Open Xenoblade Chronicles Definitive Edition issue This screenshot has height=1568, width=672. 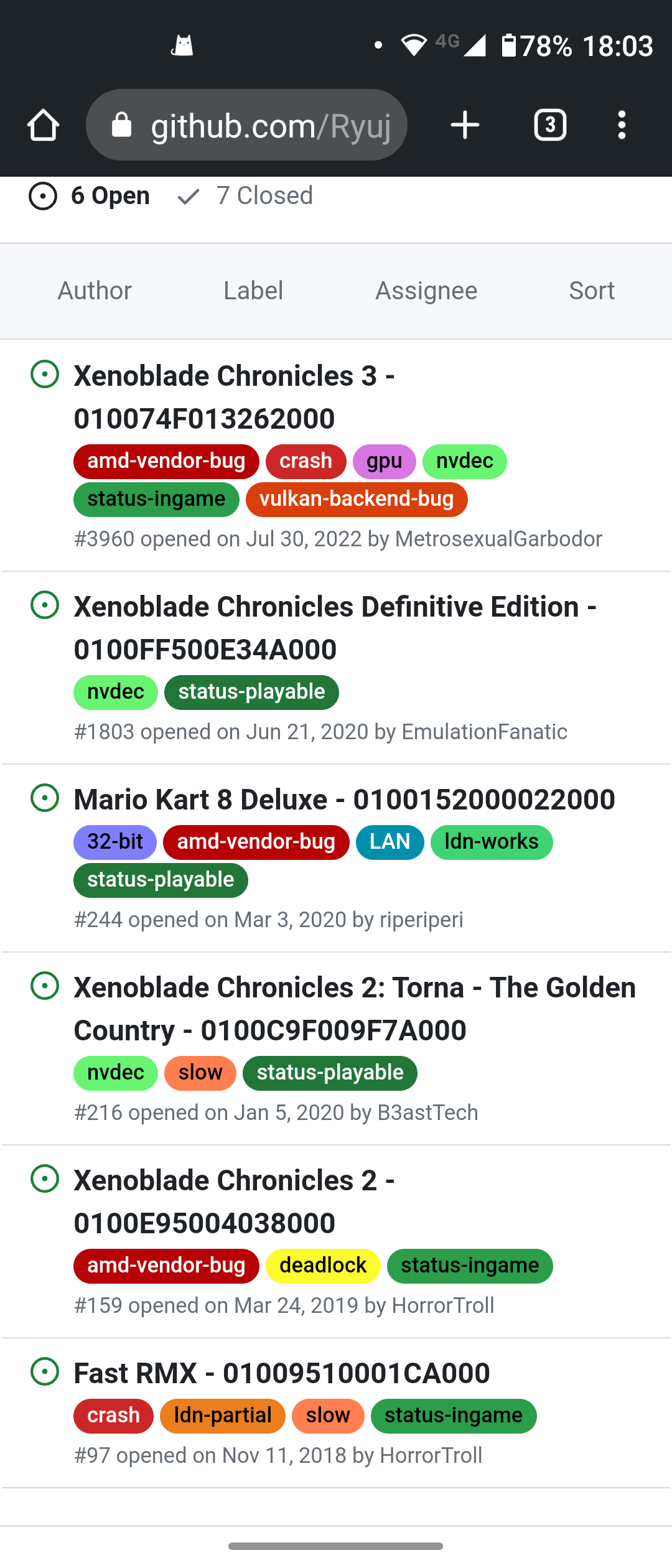(335, 628)
